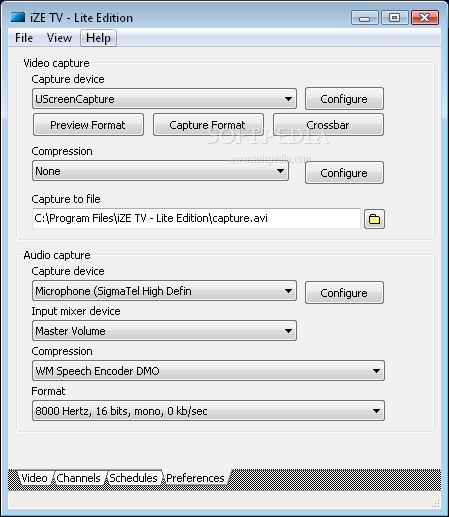Screen dimensions: 449x517
Task: Expand the UScreenCapture video device dropdown
Action: (x=164, y=99)
